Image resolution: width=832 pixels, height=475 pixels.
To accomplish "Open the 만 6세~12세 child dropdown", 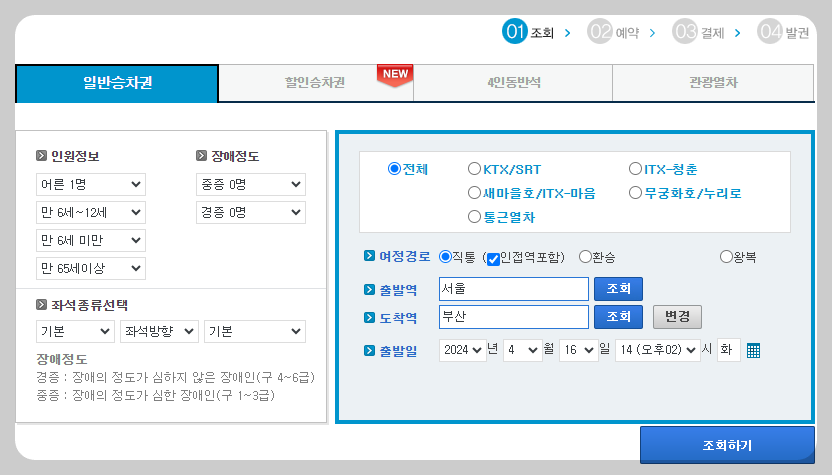I will point(91,212).
